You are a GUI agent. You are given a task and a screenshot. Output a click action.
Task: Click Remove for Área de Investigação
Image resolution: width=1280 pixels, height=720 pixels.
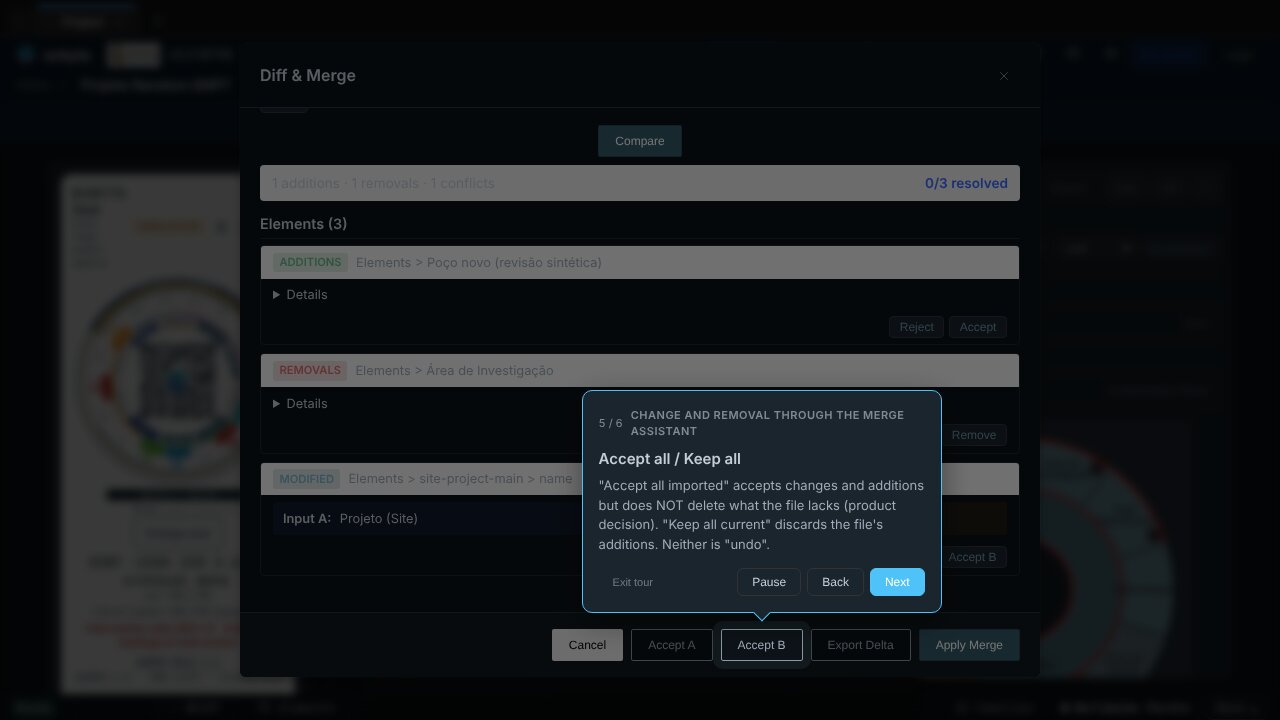click(974, 435)
